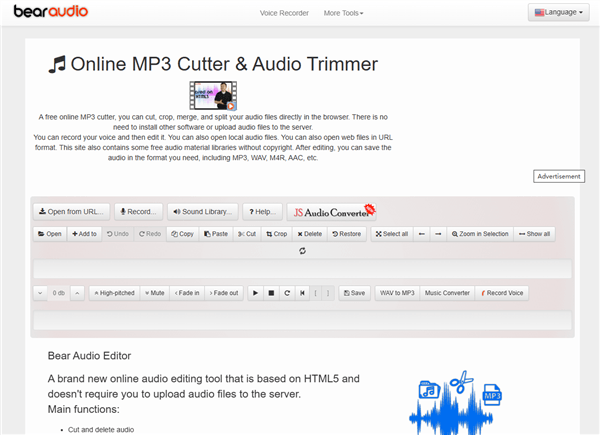
Task: Copy the selected audio
Action: 183,234
